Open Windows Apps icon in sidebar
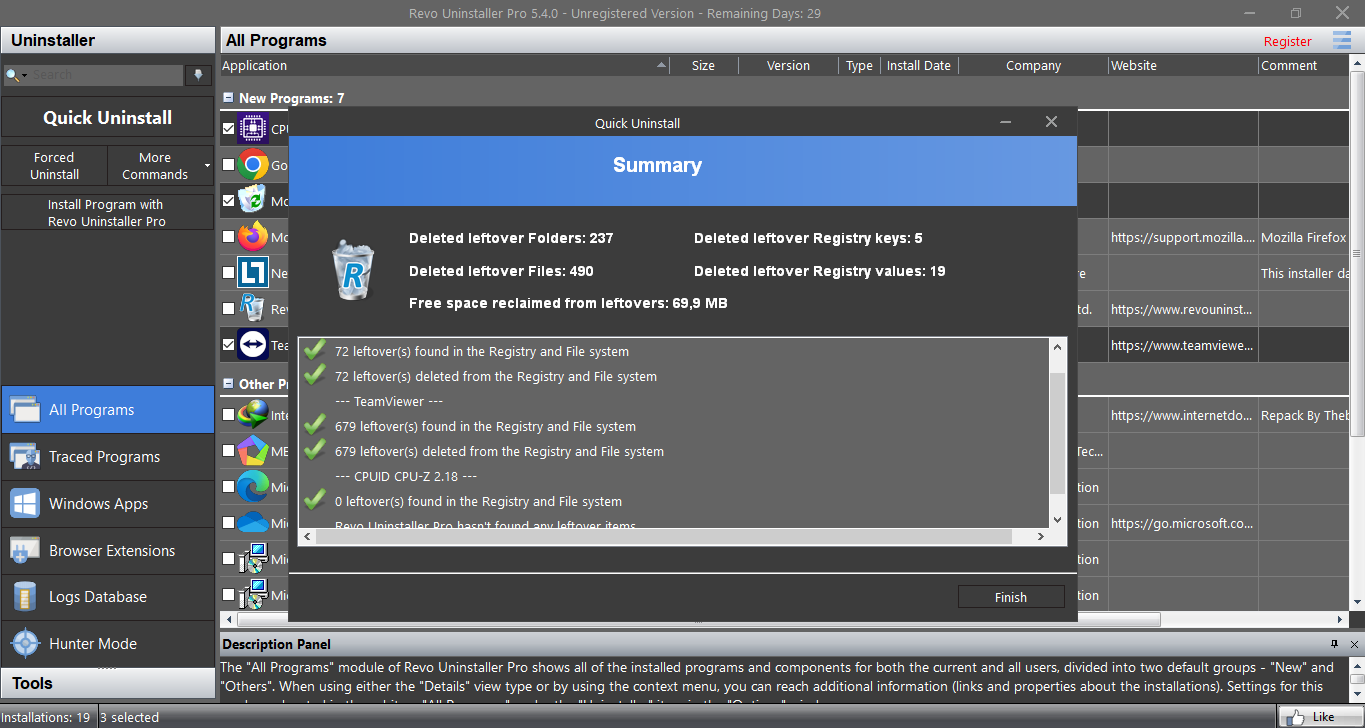This screenshot has height=728, width=1365. (x=25, y=503)
